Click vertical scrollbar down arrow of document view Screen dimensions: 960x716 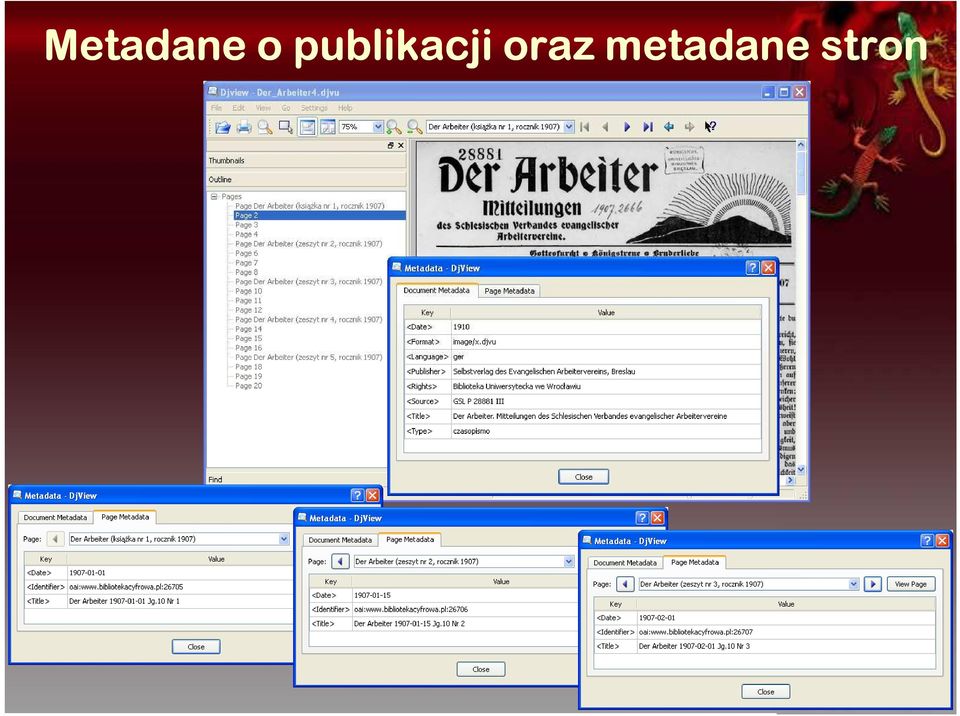[x=800, y=469]
